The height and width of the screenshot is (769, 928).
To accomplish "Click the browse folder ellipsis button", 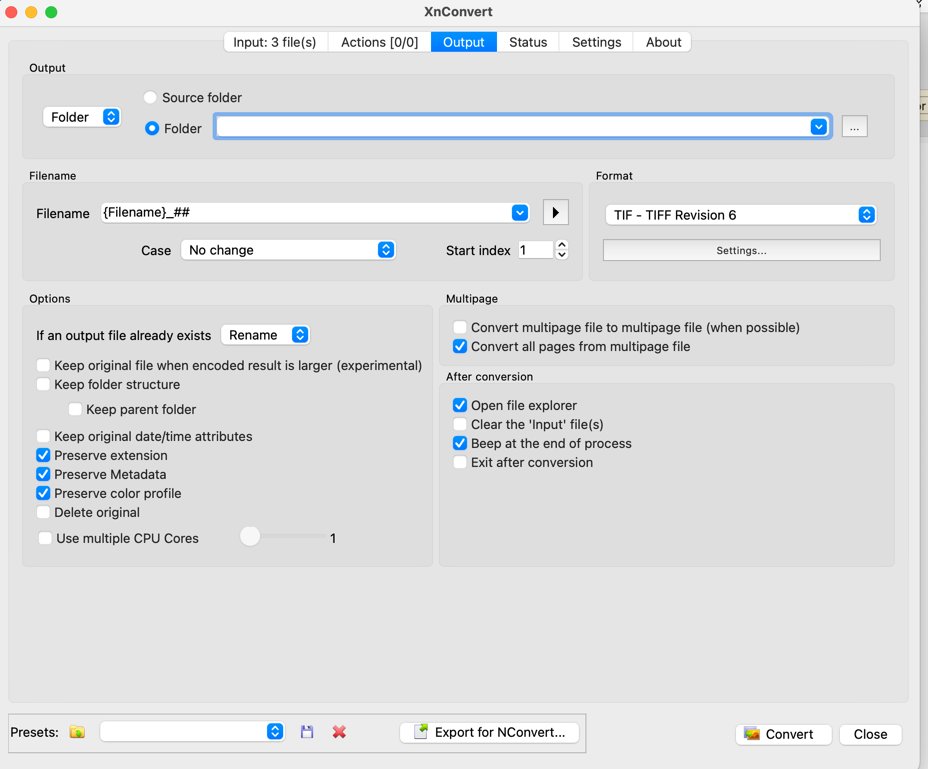I will pyautogui.click(x=854, y=127).
